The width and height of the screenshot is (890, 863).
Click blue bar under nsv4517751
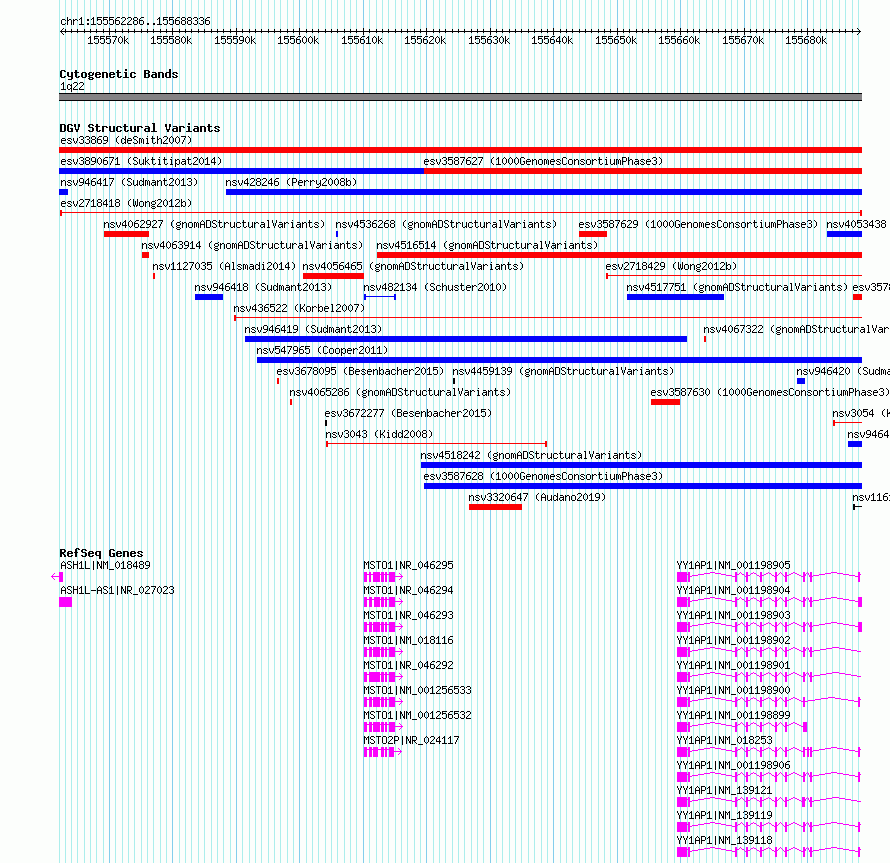[675, 297]
